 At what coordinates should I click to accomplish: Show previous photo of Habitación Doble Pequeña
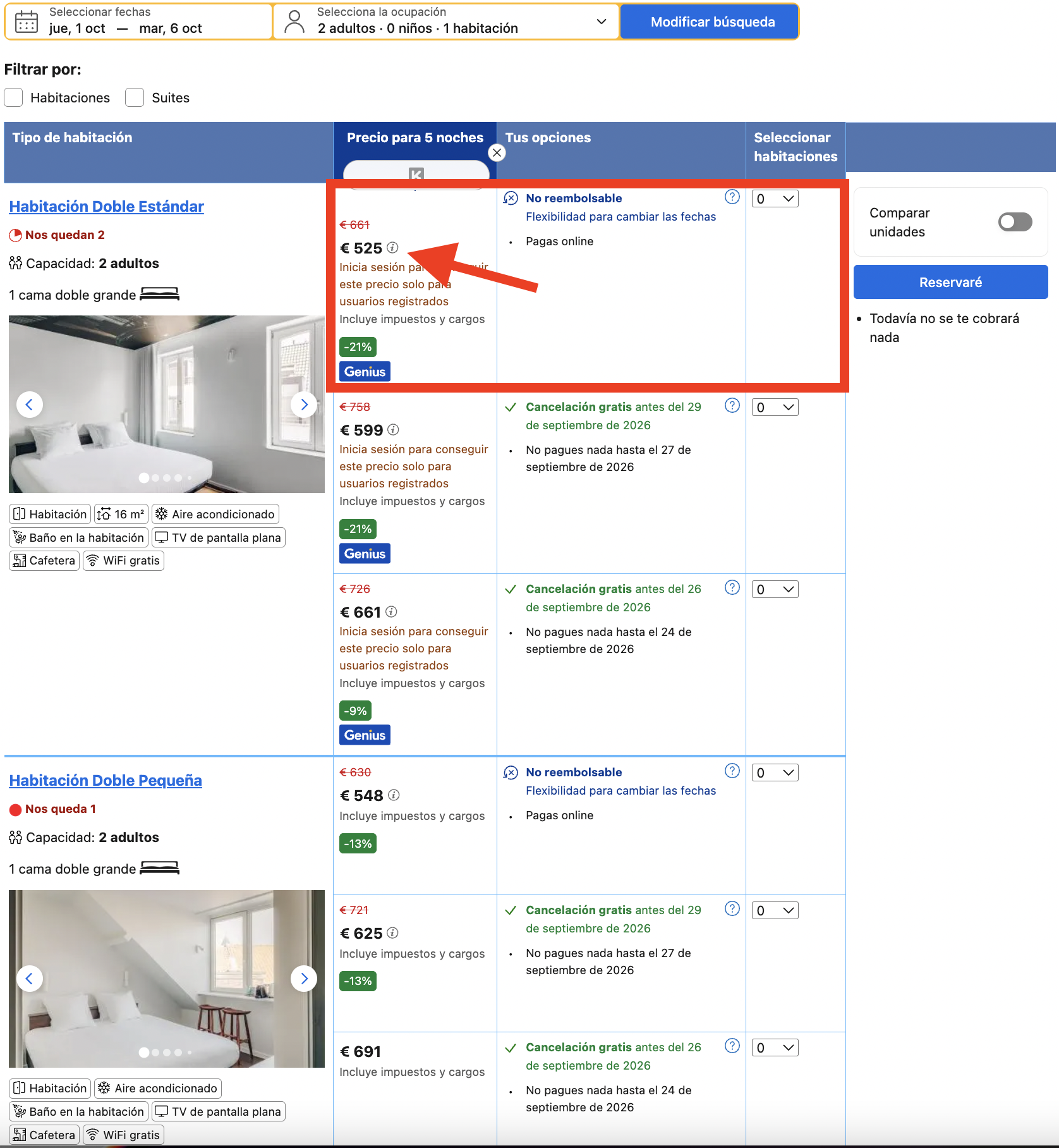tap(29, 979)
